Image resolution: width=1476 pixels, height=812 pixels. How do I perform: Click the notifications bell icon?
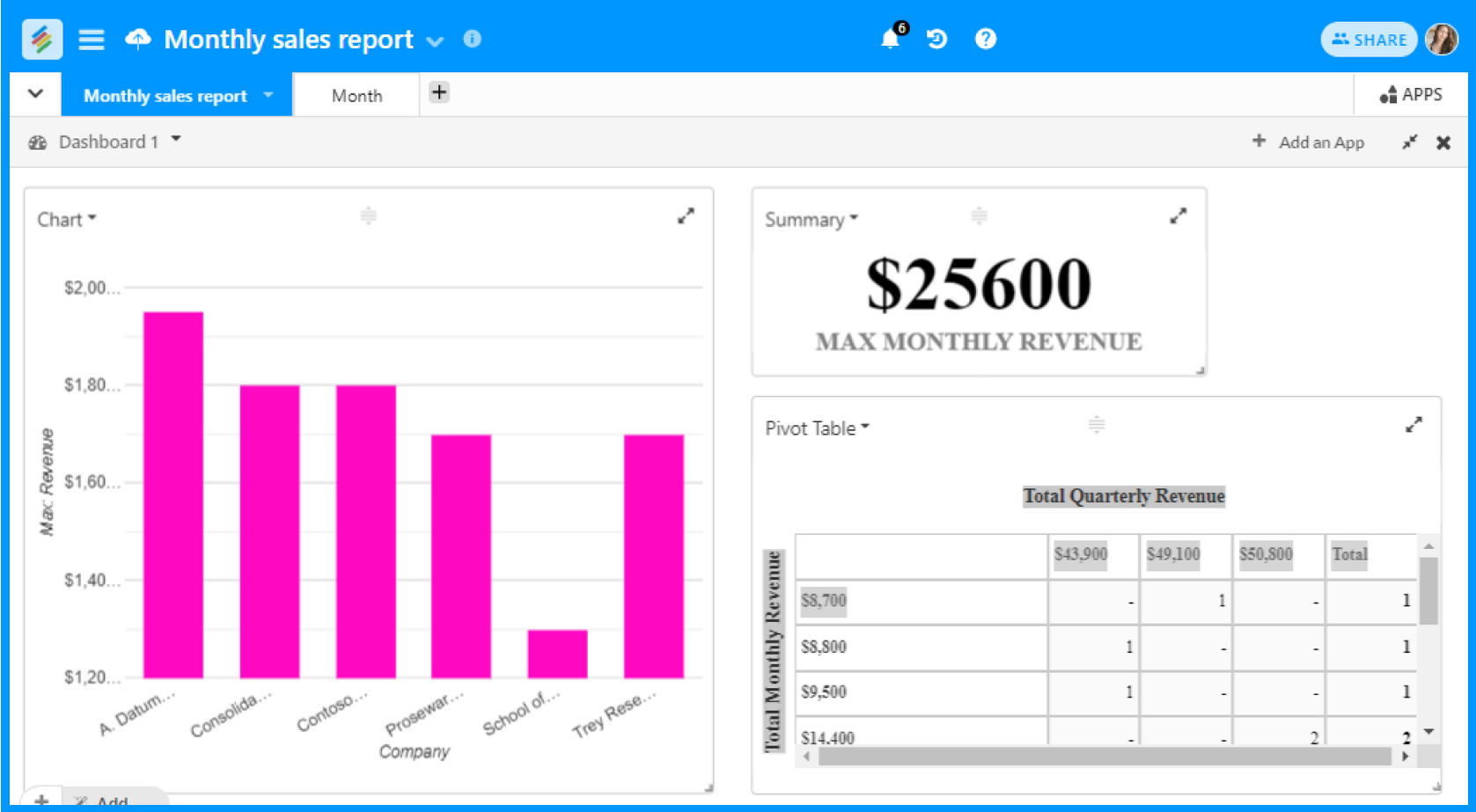point(890,40)
